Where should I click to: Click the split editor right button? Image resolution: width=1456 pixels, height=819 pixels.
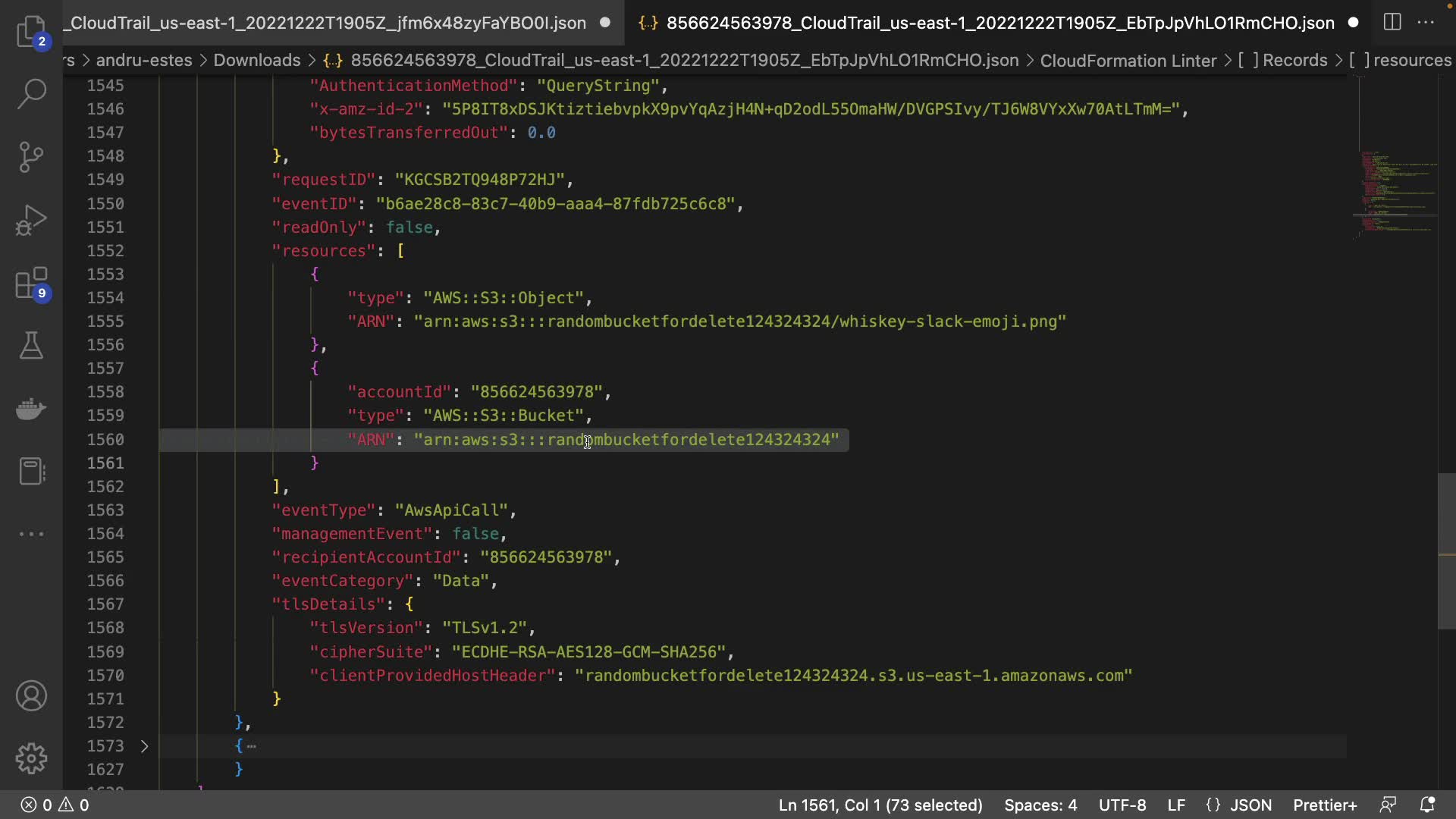1392,22
